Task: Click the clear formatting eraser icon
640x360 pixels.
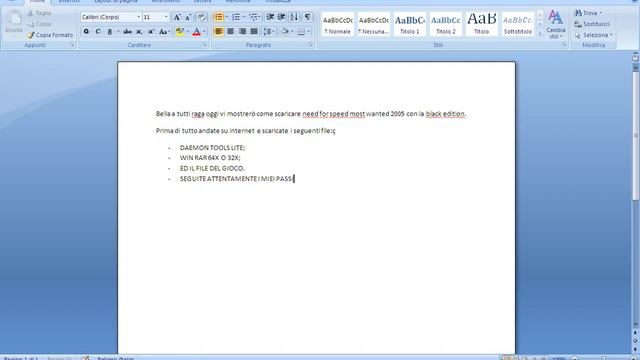Action: [201, 17]
